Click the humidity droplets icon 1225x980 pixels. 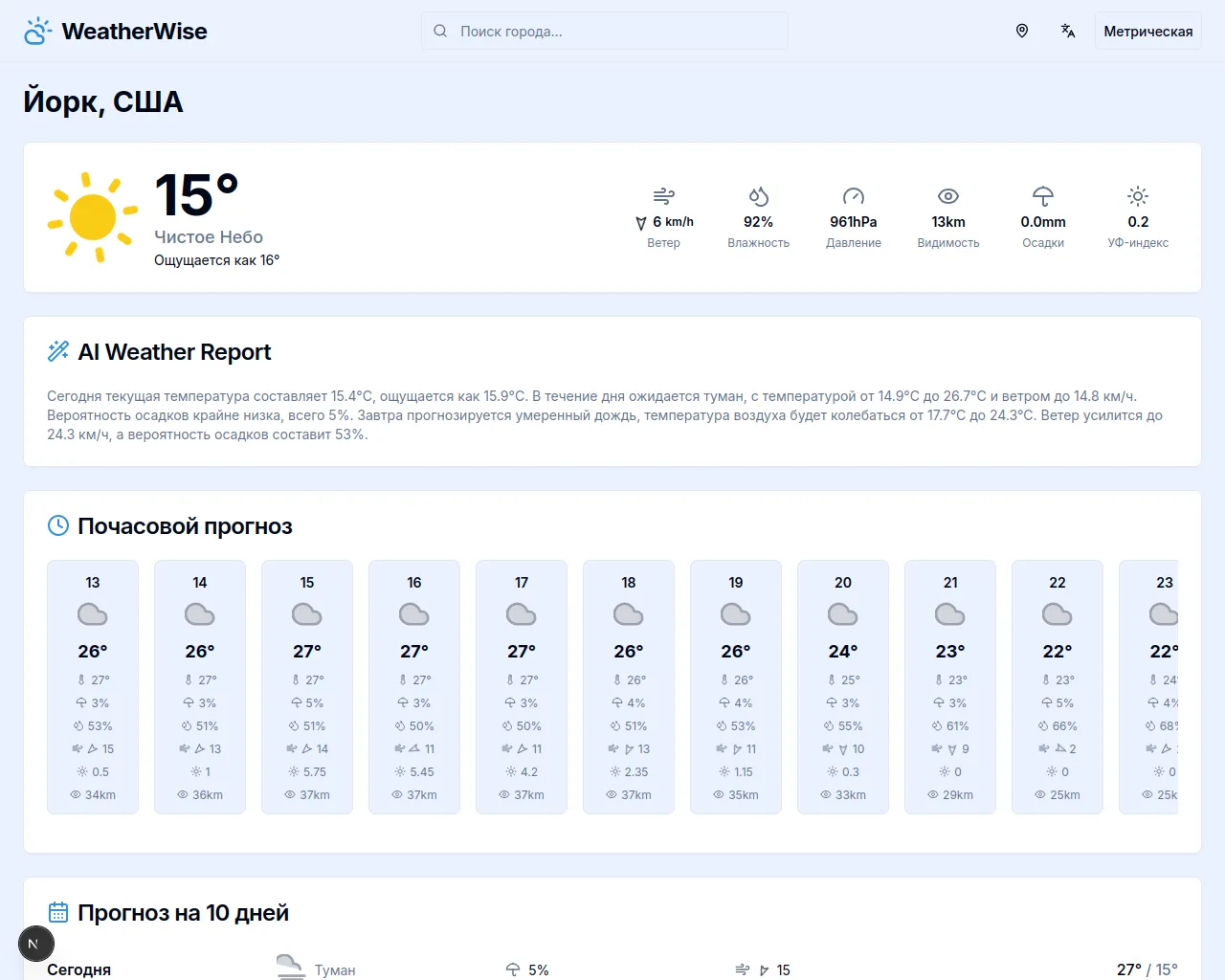point(758,196)
